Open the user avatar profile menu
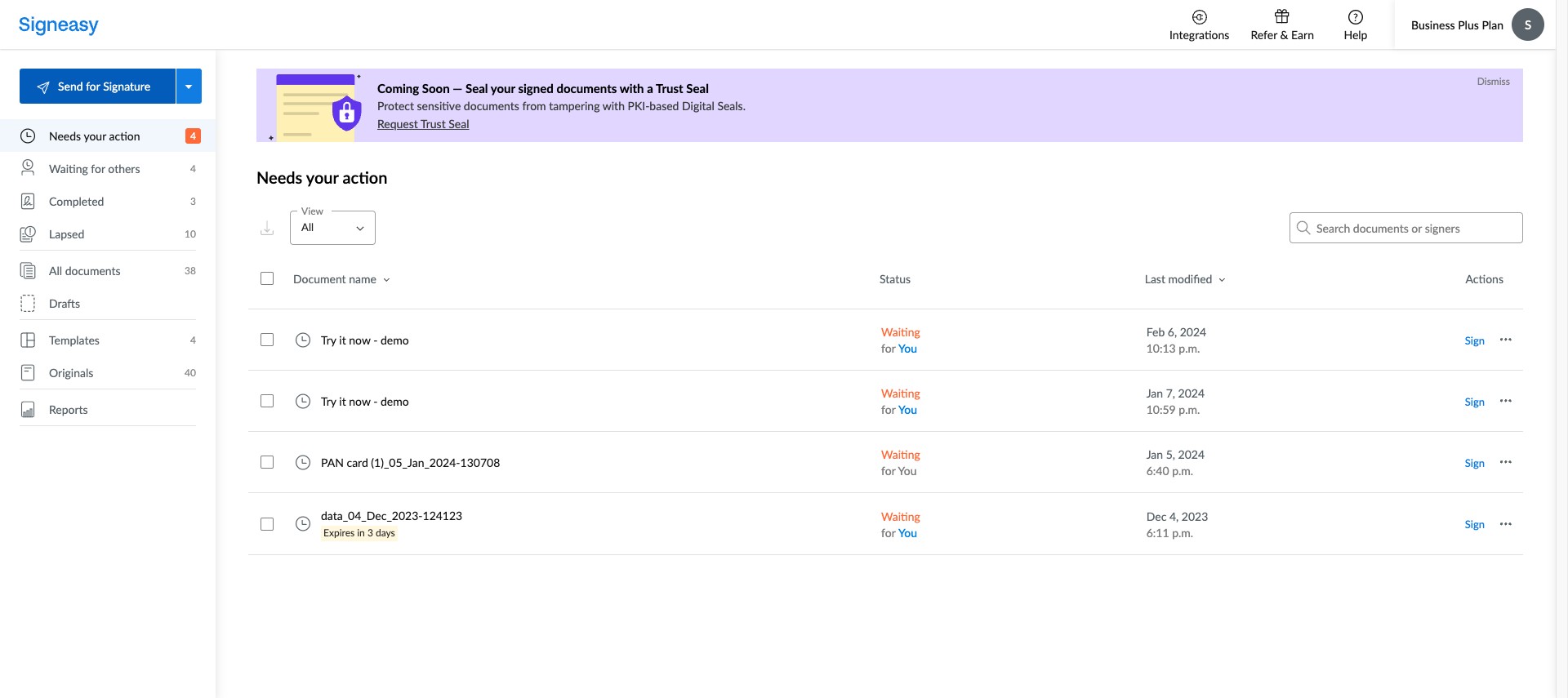The height and width of the screenshot is (698, 1568). tap(1527, 24)
